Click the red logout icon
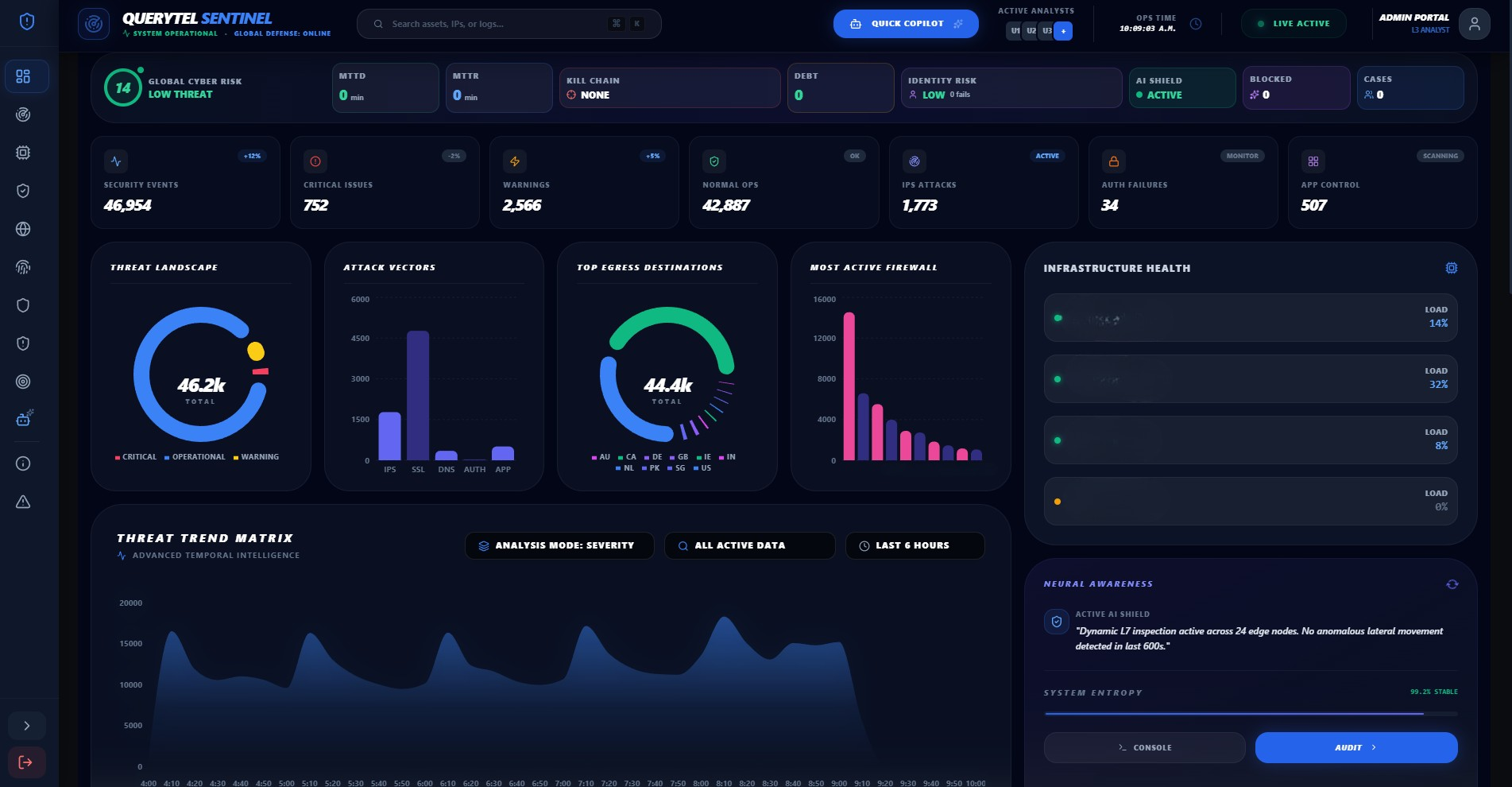Image resolution: width=1512 pixels, height=787 pixels. tap(25, 762)
